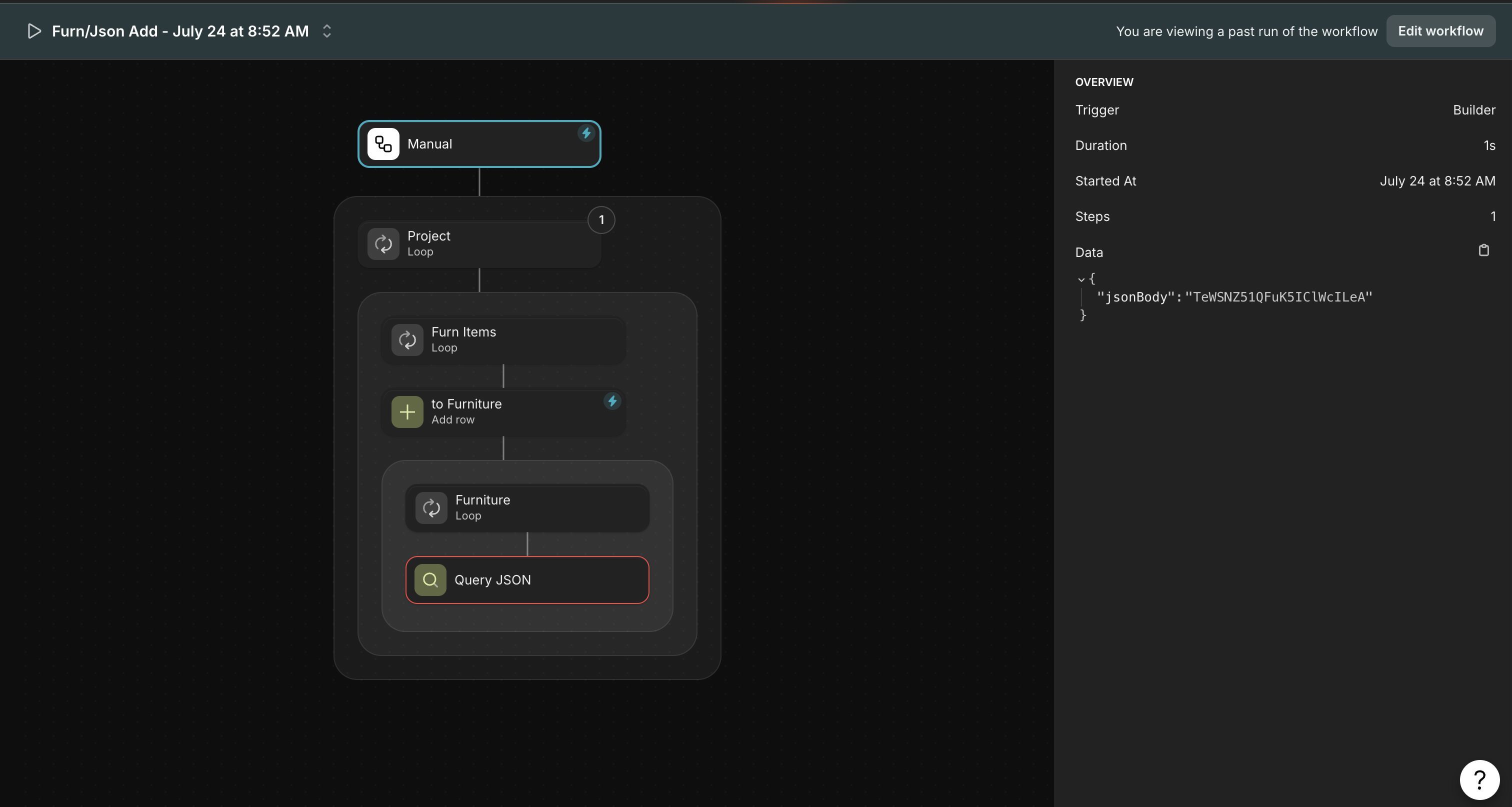1512x807 pixels.
Task: Click the Query JSON magnifier icon
Action: coord(430,580)
